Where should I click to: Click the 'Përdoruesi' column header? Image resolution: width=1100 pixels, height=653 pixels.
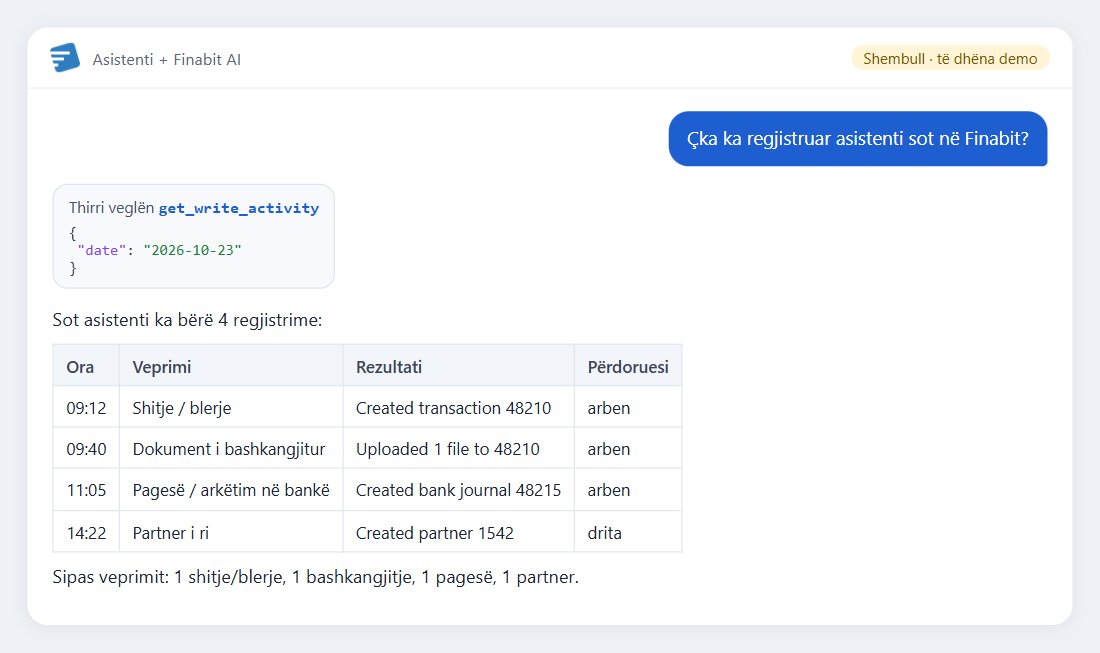coord(628,366)
